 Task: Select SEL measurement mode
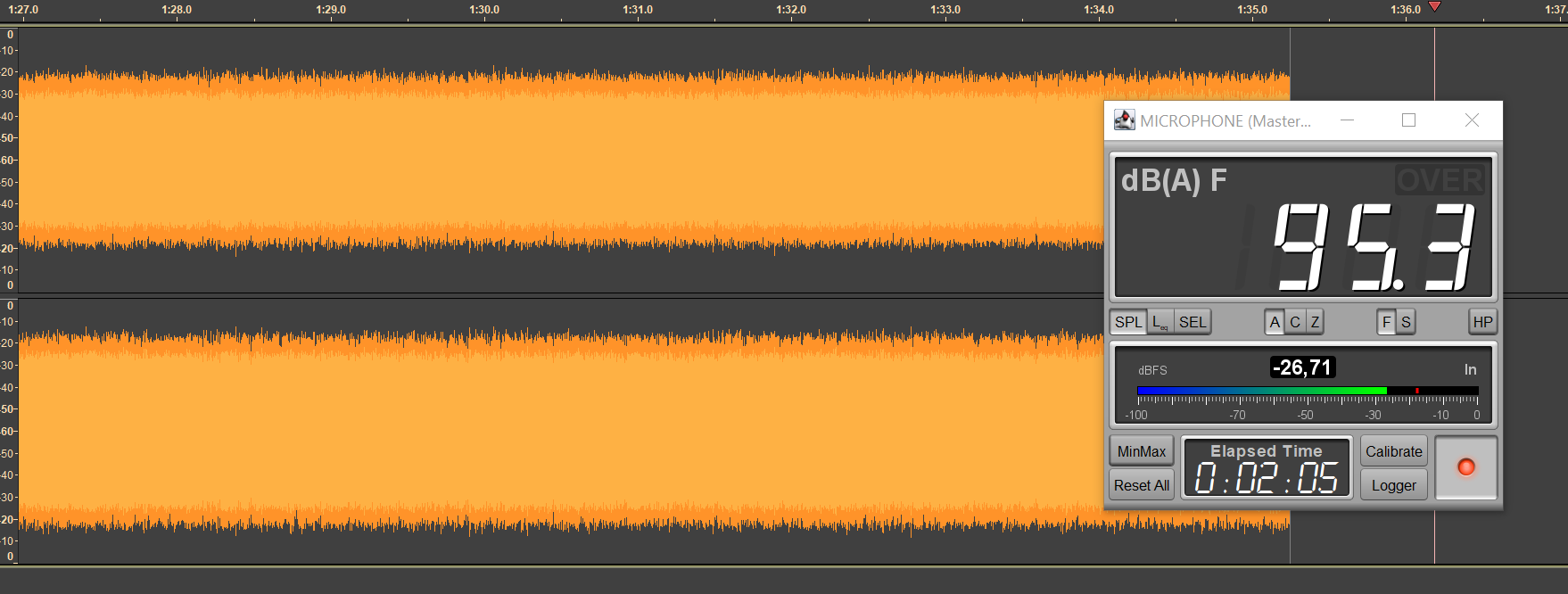pyautogui.click(x=1193, y=322)
